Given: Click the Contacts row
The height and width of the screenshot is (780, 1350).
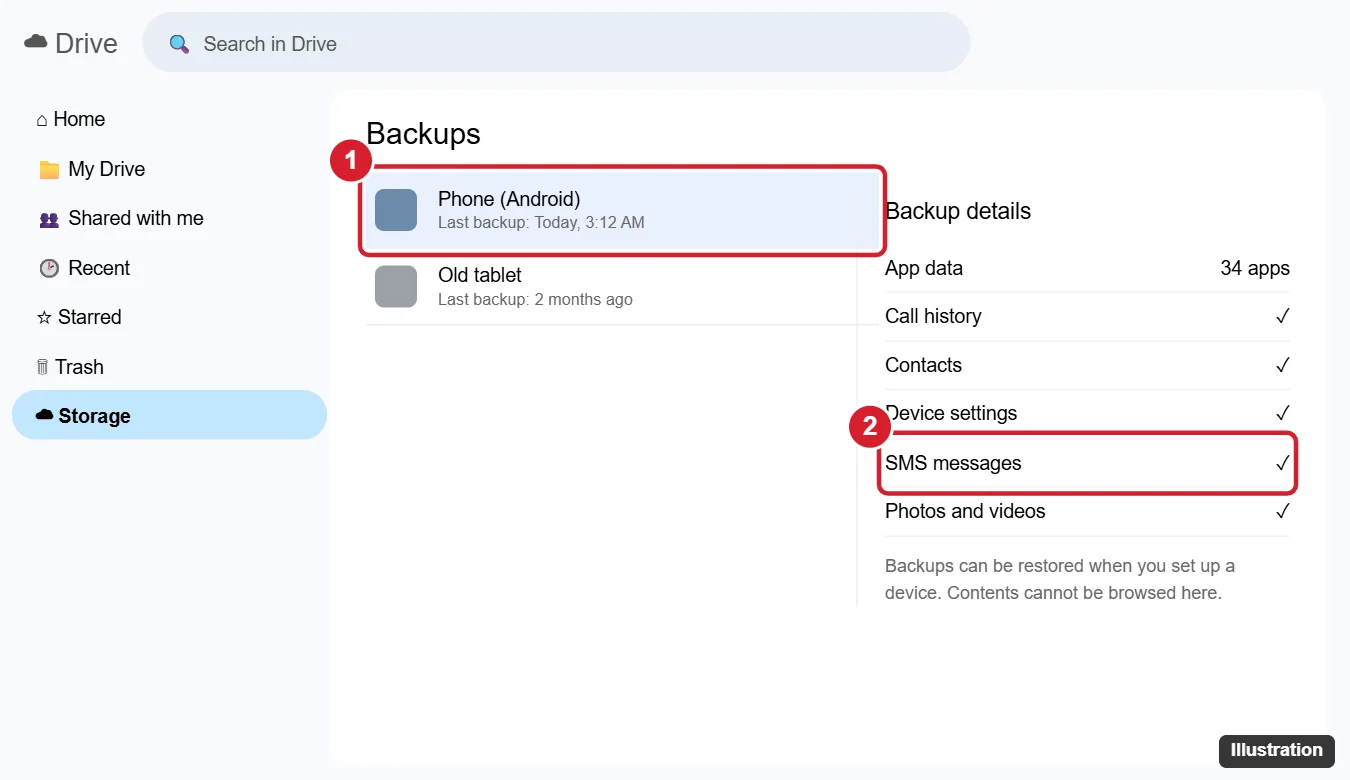Looking at the screenshot, I should pos(1087,365).
